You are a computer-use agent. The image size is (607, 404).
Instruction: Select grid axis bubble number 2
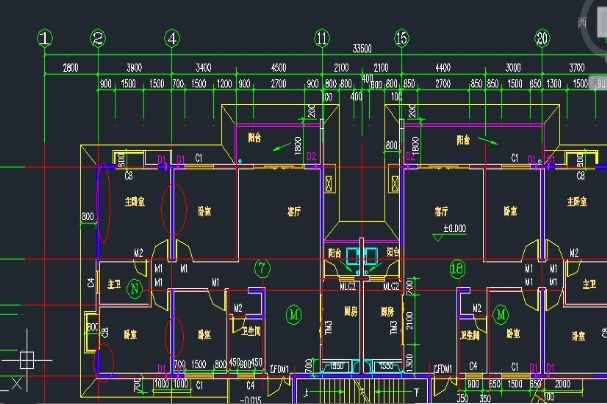pos(98,39)
